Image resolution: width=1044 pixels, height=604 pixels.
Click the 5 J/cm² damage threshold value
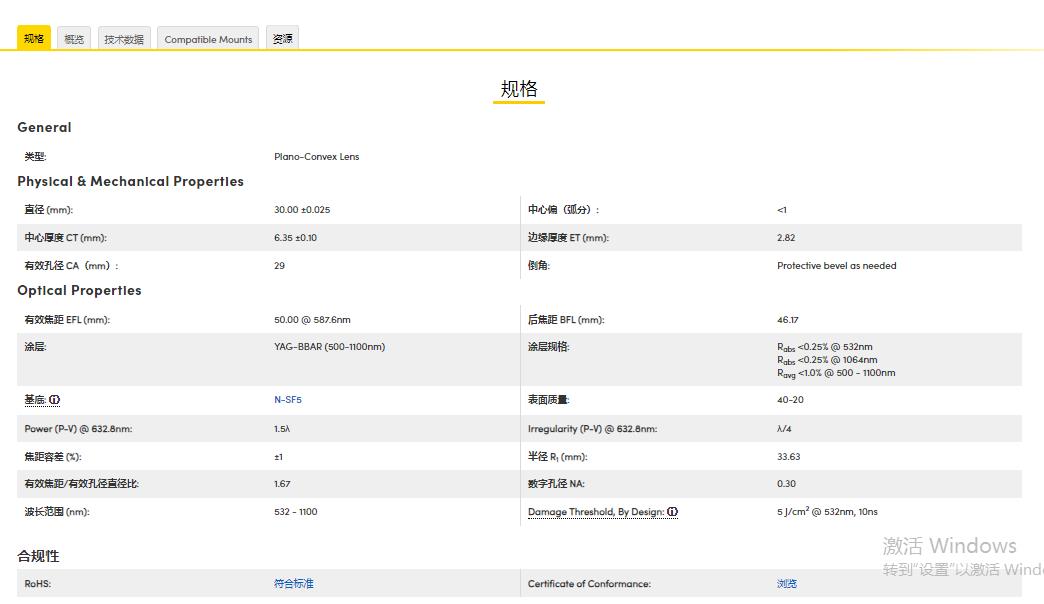(x=827, y=512)
